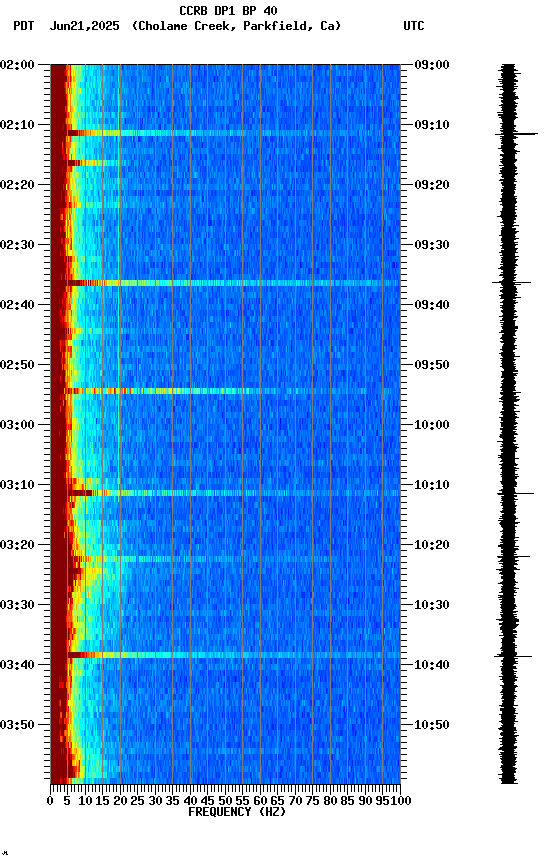Click the '09:40' UTC time label
Image resolution: width=552 pixels, height=864 pixels.
click(432, 305)
